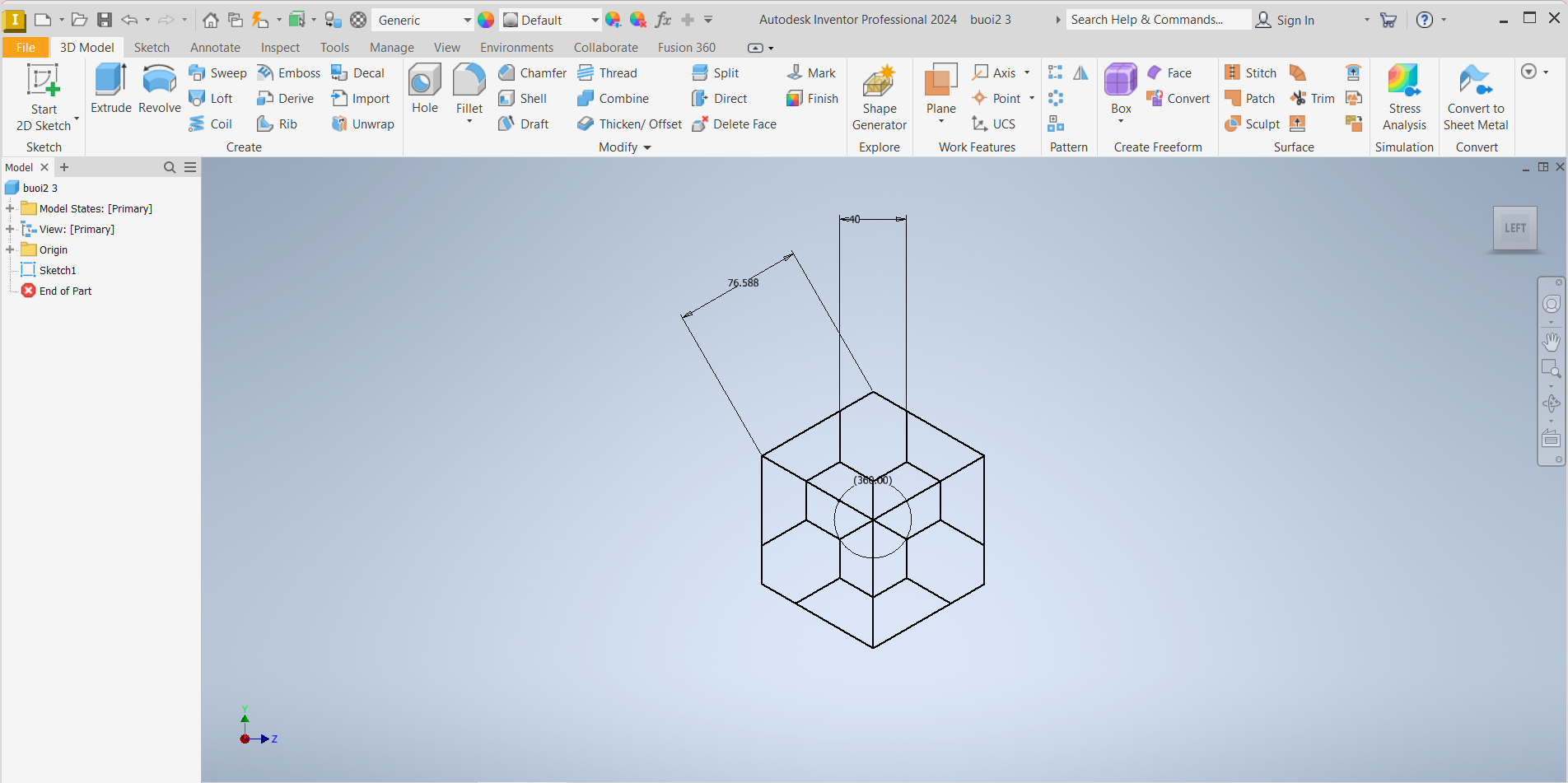1568x783 pixels.
Task: Open the Default appearance dropdown
Action: pyautogui.click(x=595, y=20)
